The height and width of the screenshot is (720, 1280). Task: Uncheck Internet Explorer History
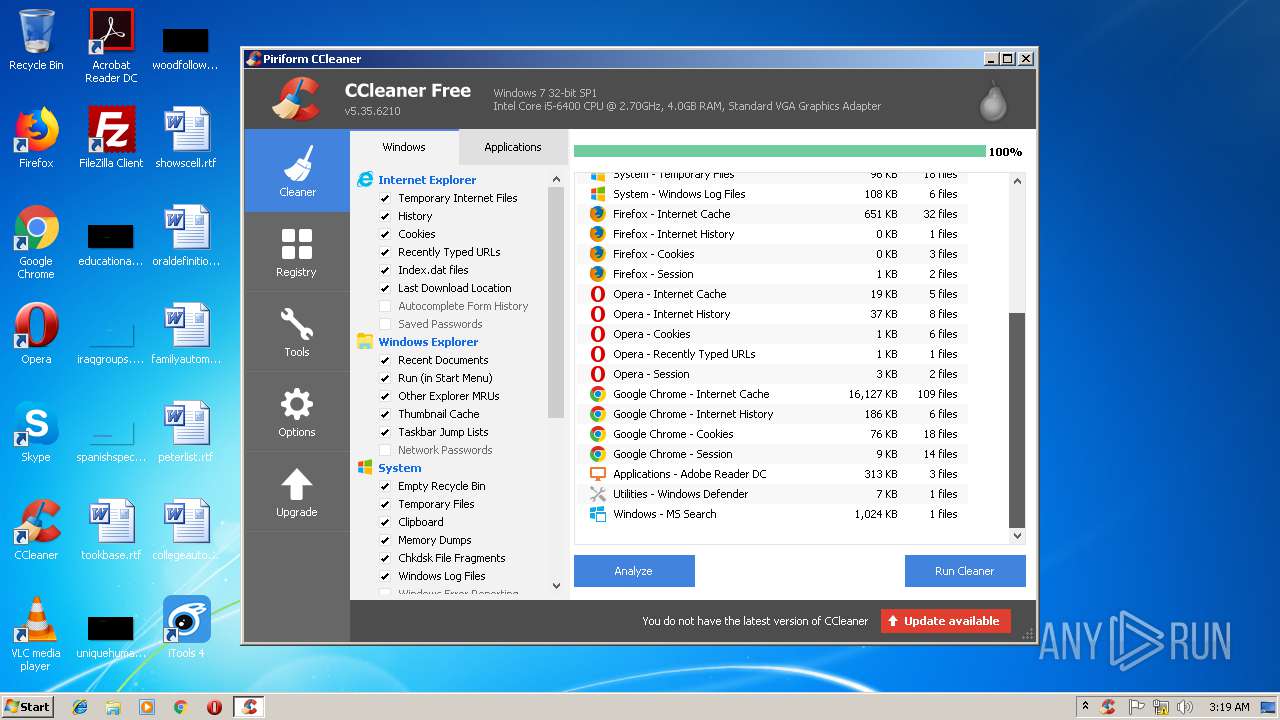pyautogui.click(x=385, y=216)
